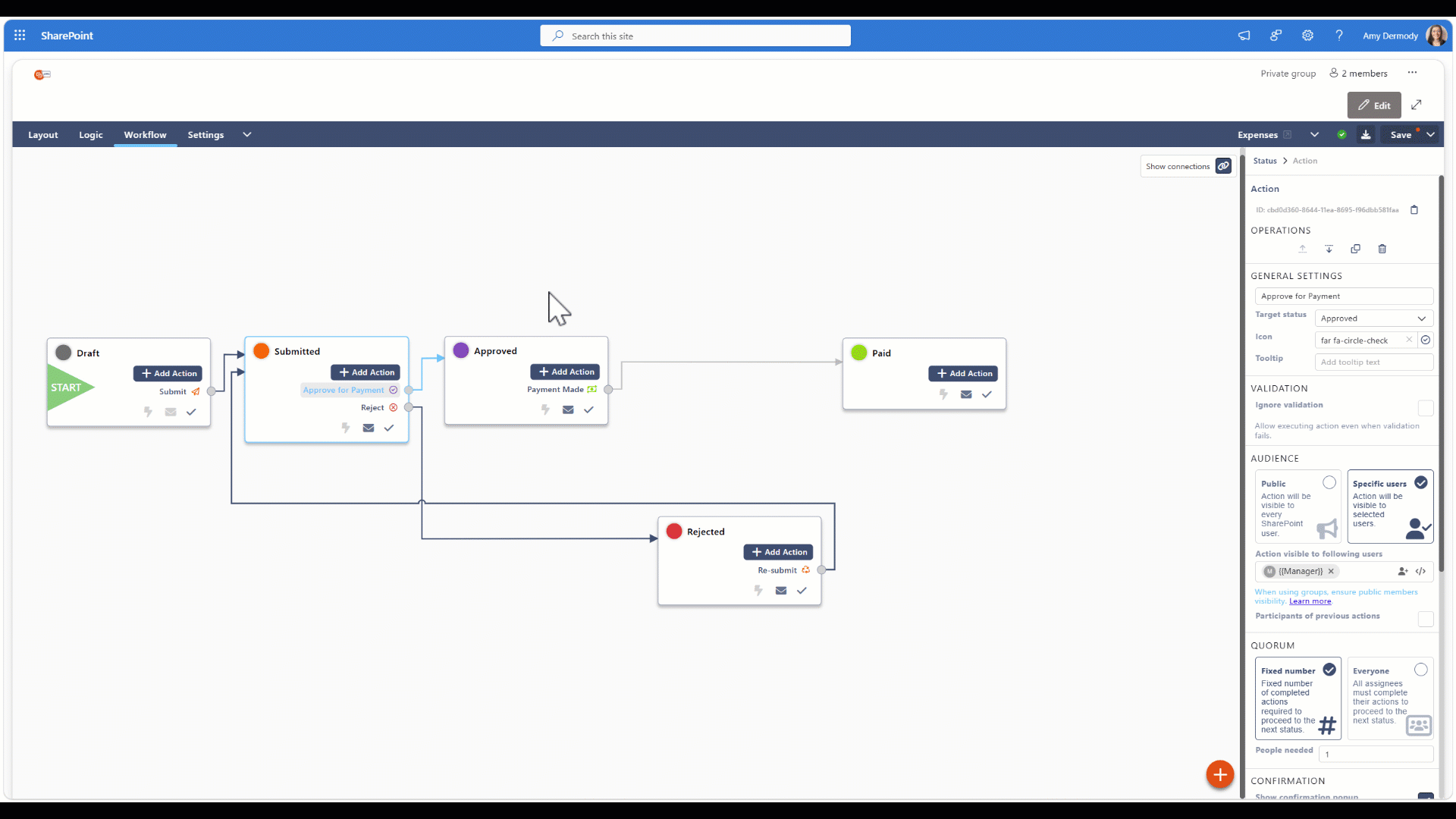The width and height of the screenshot is (1456, 819).
Task: Expand the Save options chevron
Action: (x=1430, y=135)
